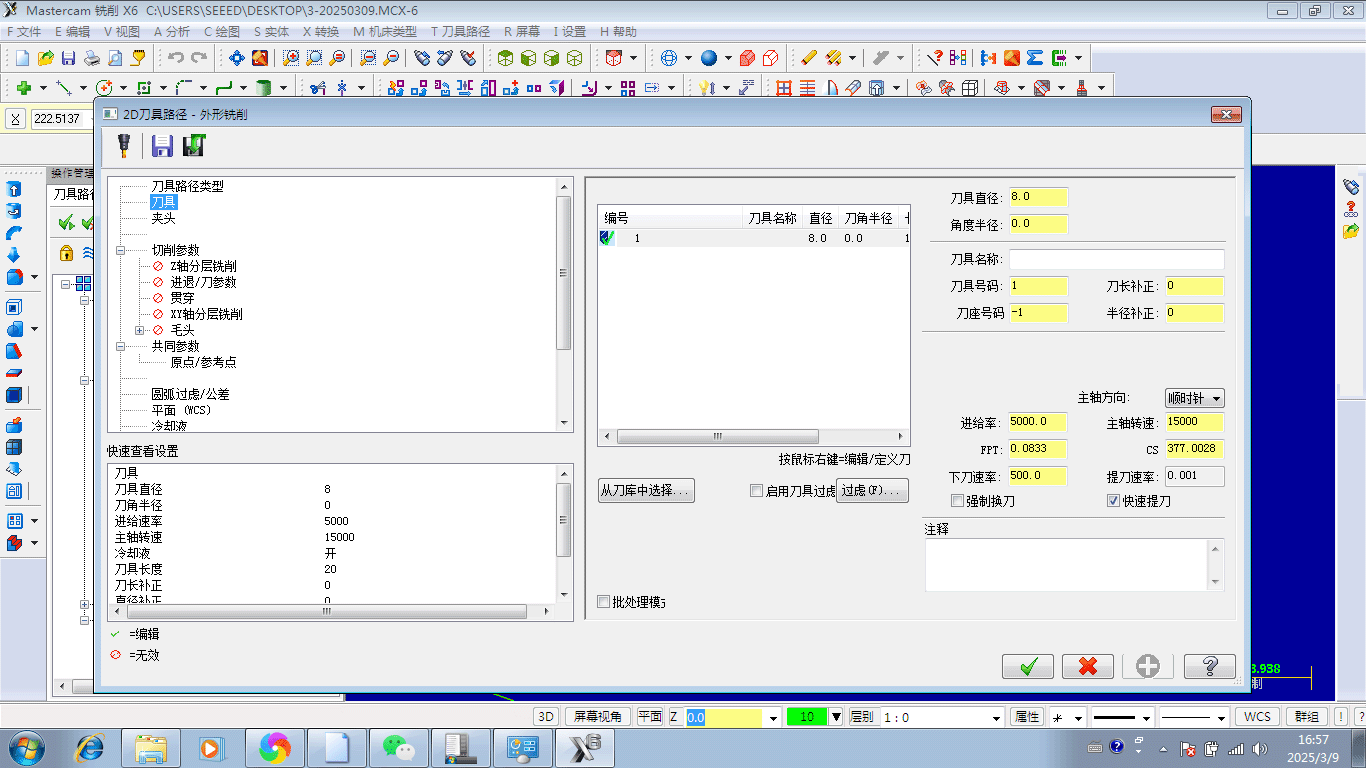This screenshot has width=1366, height=768.
Task: Click the save parameters floppy icon in the dialog
Action: click(162, 146)
